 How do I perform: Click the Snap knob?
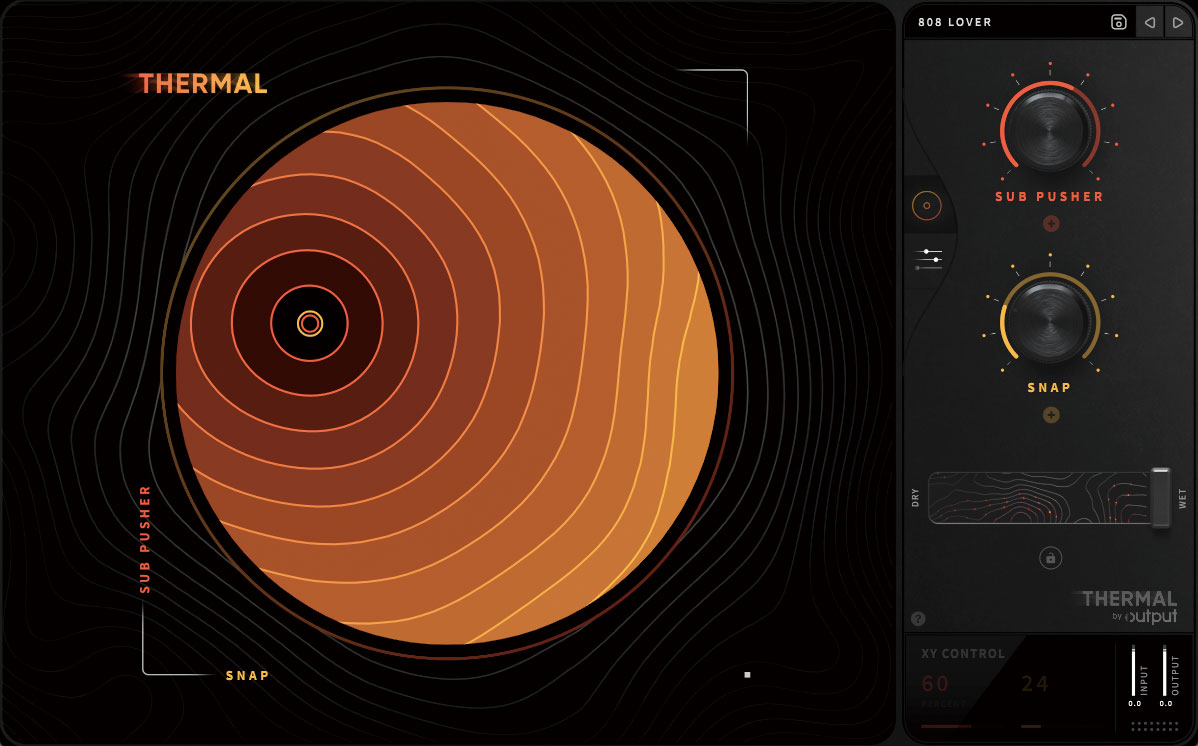pyautogui.click(x=1050, y=321)
